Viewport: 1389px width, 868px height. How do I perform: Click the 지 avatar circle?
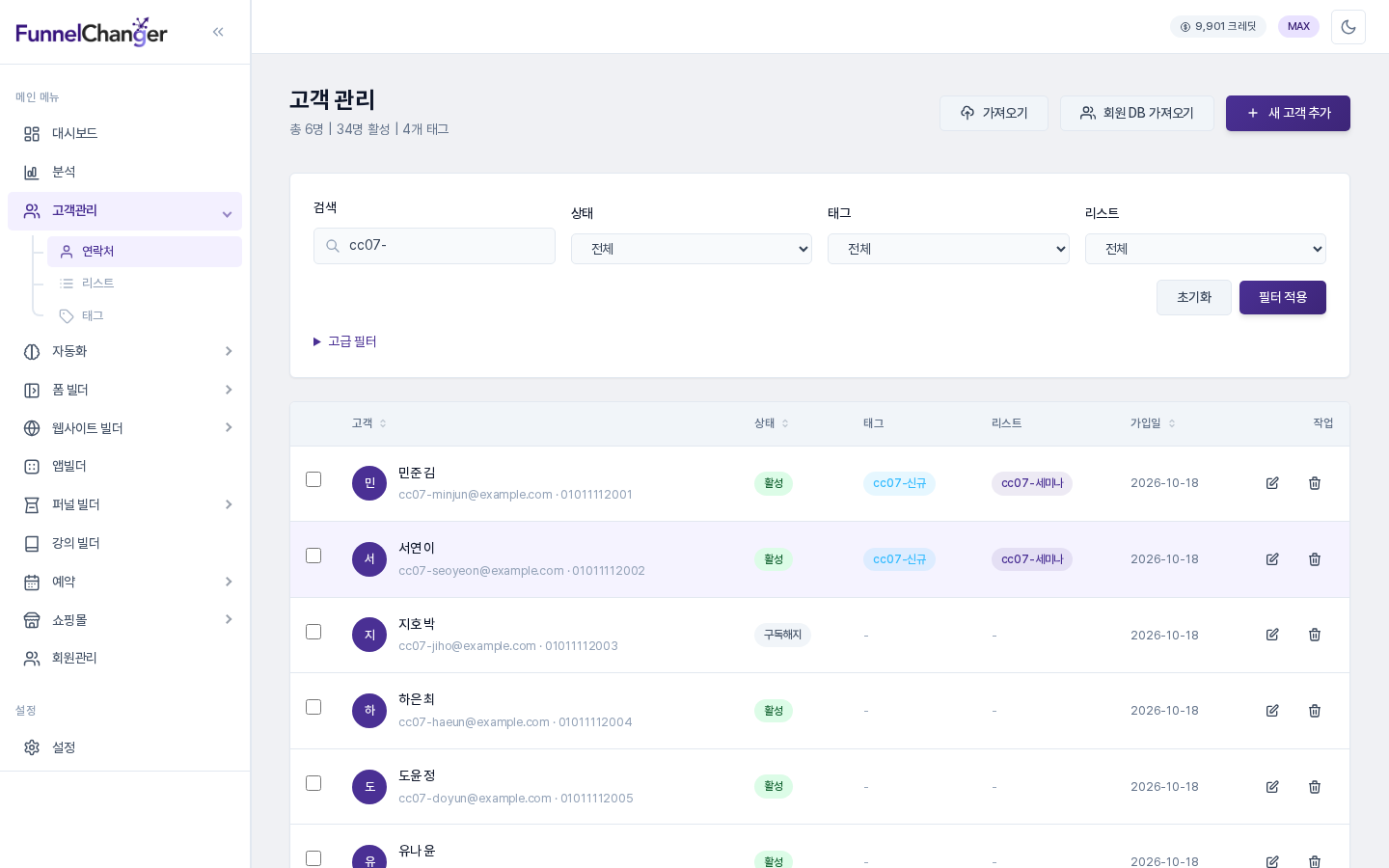pyautogui.click(x=369, y=635)
